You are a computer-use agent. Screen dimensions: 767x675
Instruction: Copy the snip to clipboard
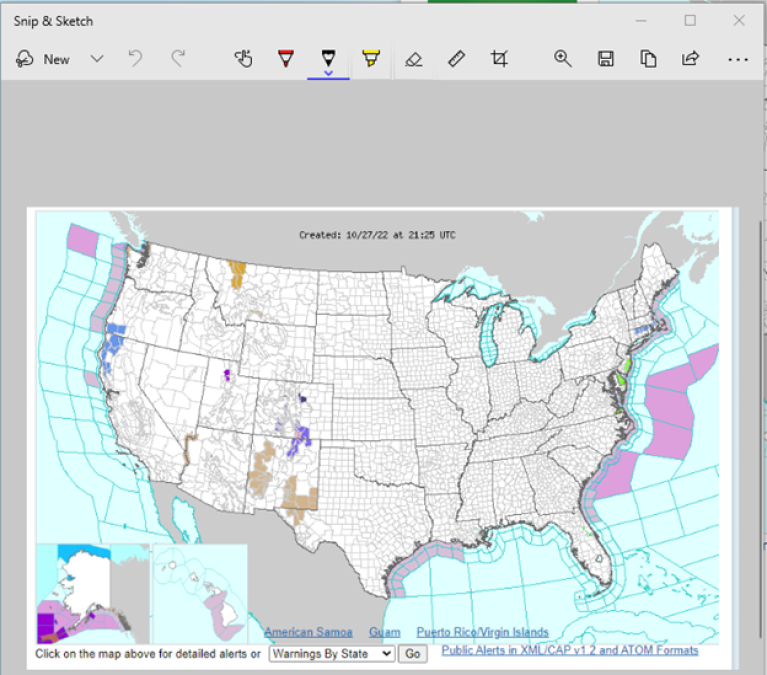tap(648, 59)
